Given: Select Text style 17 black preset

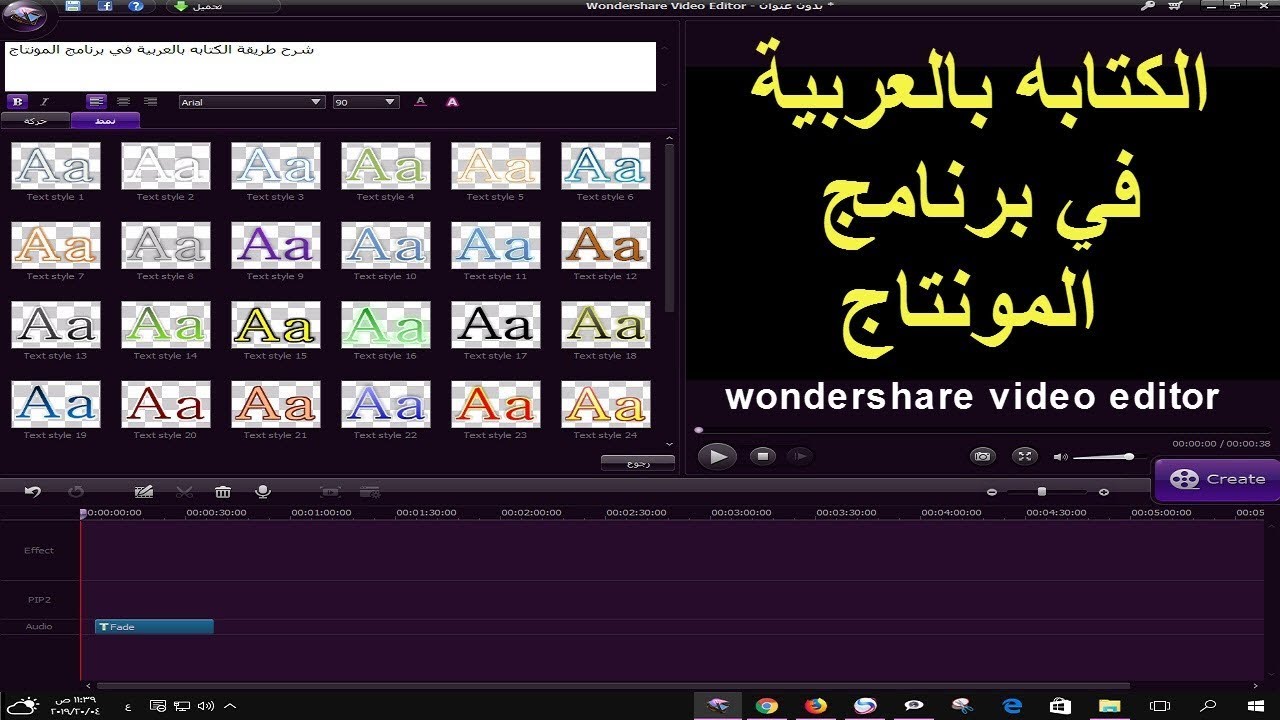Looking at the screenshot, I should coord(496,325).
